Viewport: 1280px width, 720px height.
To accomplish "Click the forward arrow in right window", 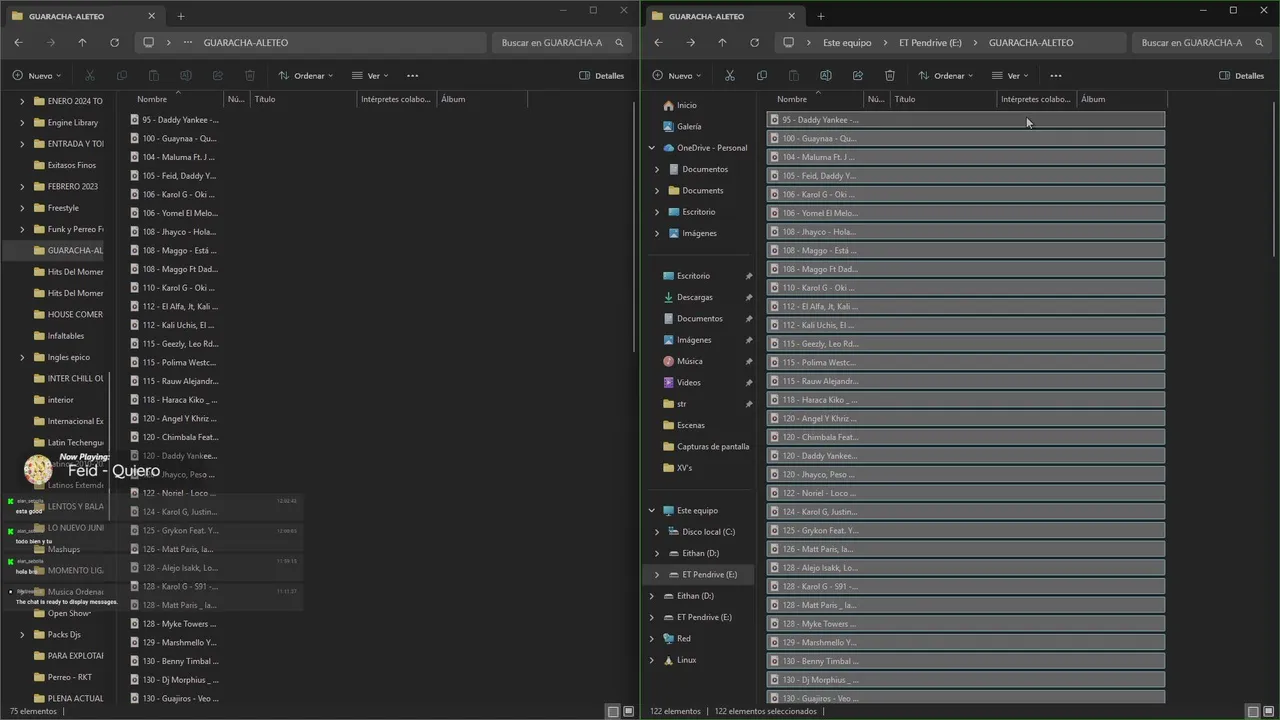I will coord(690,42).
